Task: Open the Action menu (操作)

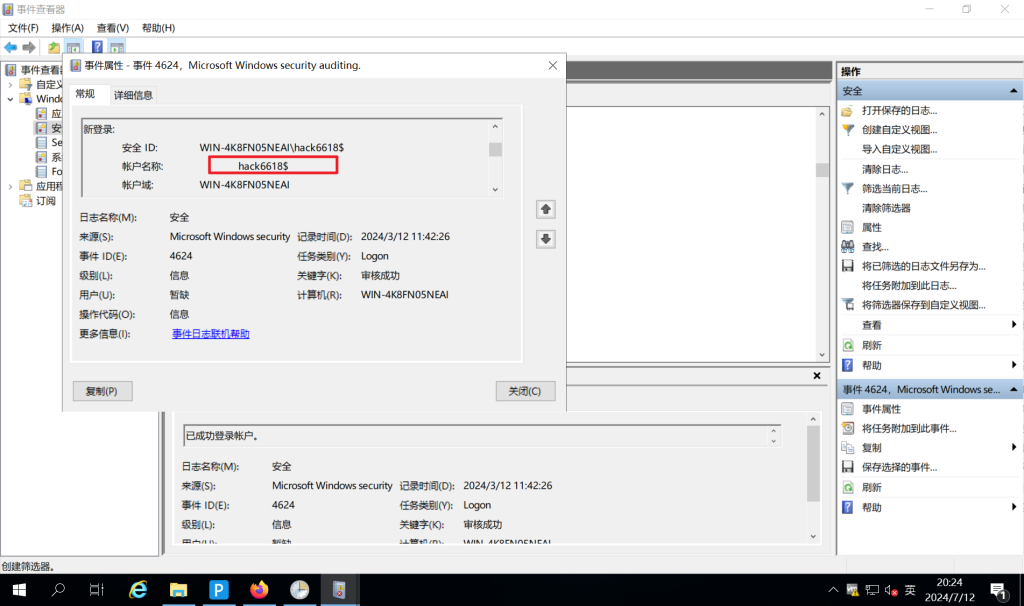Action: [67, 28]
